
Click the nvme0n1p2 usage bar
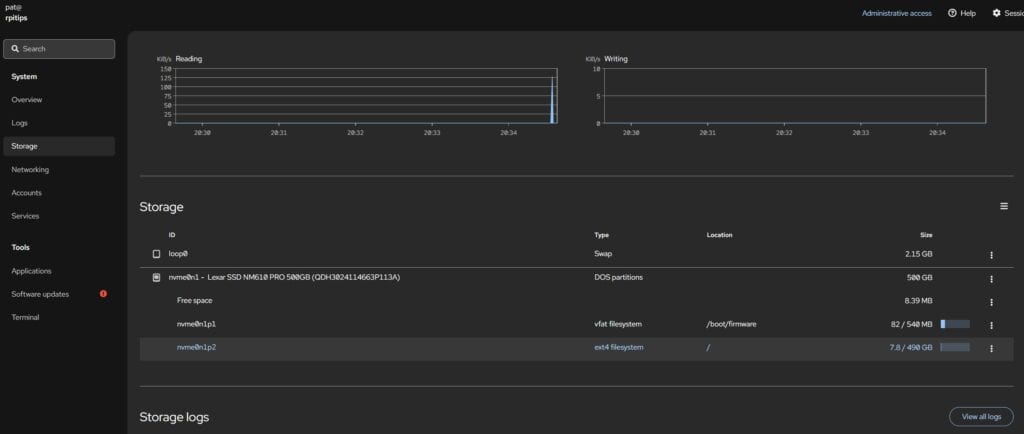click(955, 347)
